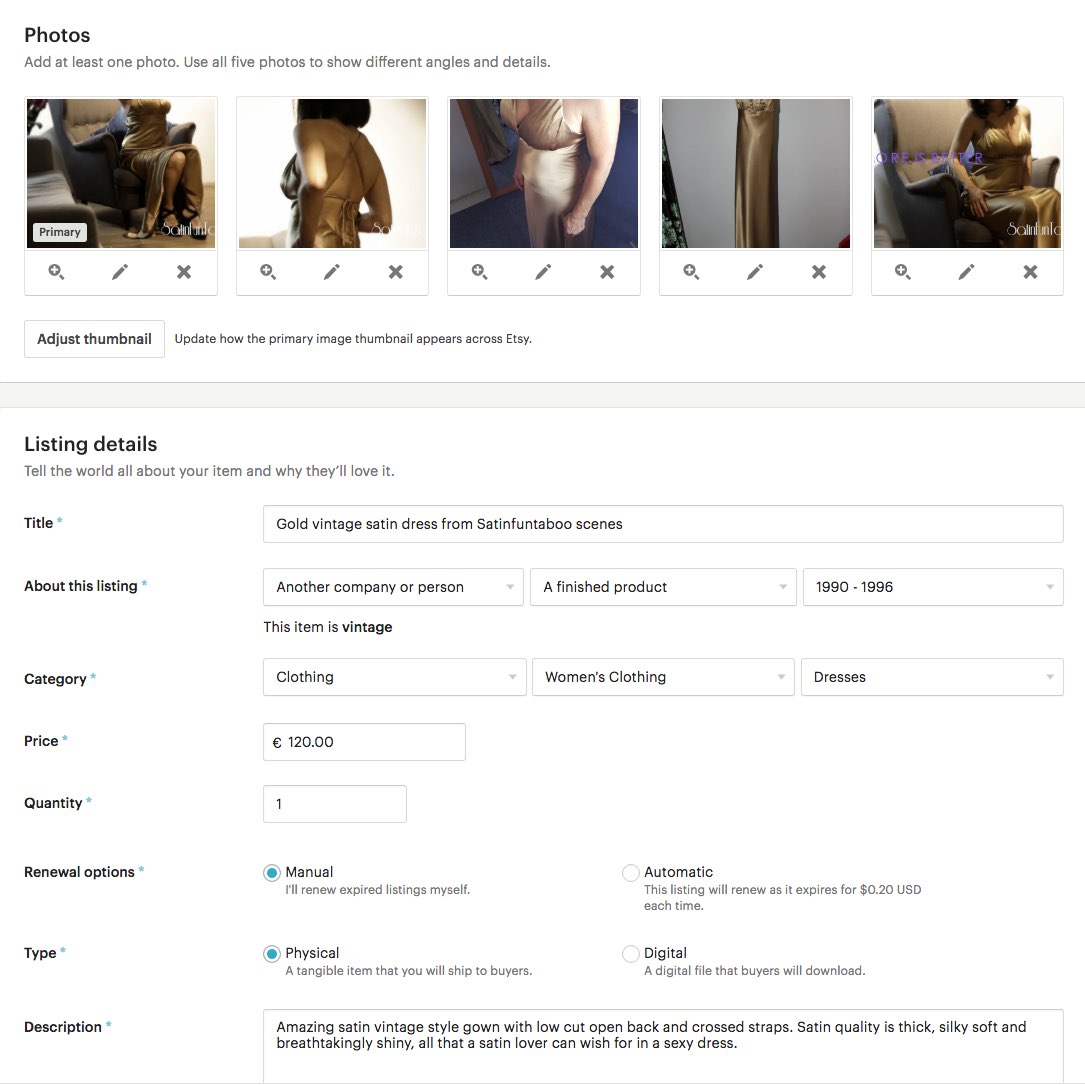The width and height of the screenshot is (1085, 1085).
Task: Open the 'Another company or person' dropdown
Action: click(x=393, y=587)
